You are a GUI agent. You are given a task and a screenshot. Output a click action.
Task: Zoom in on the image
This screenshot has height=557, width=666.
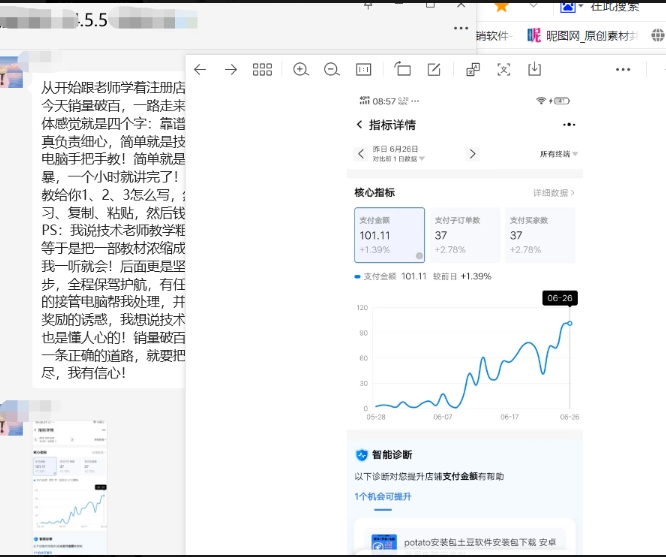pyautogui.click(x=301, y=70)
